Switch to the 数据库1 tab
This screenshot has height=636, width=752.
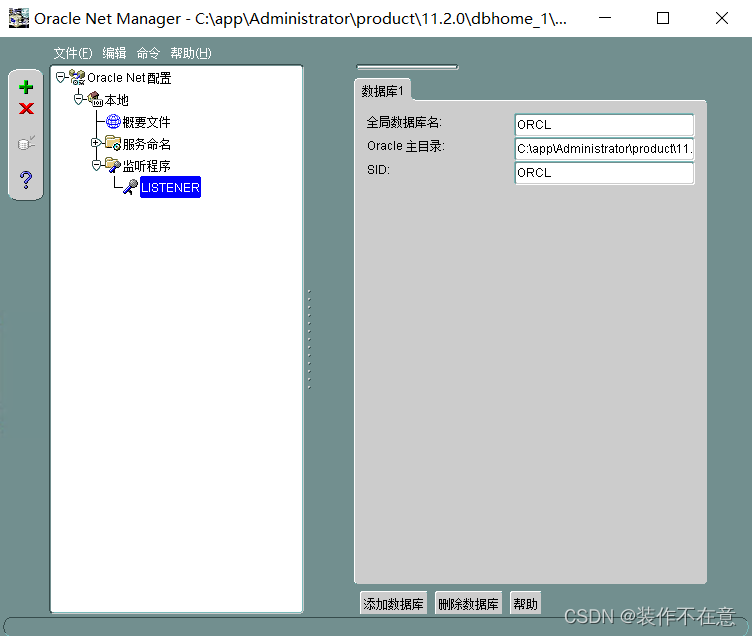tap(383, 91)
